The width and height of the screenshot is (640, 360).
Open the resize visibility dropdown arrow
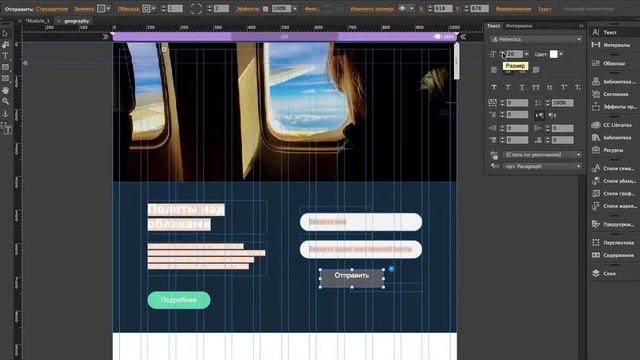coord(411,9)
